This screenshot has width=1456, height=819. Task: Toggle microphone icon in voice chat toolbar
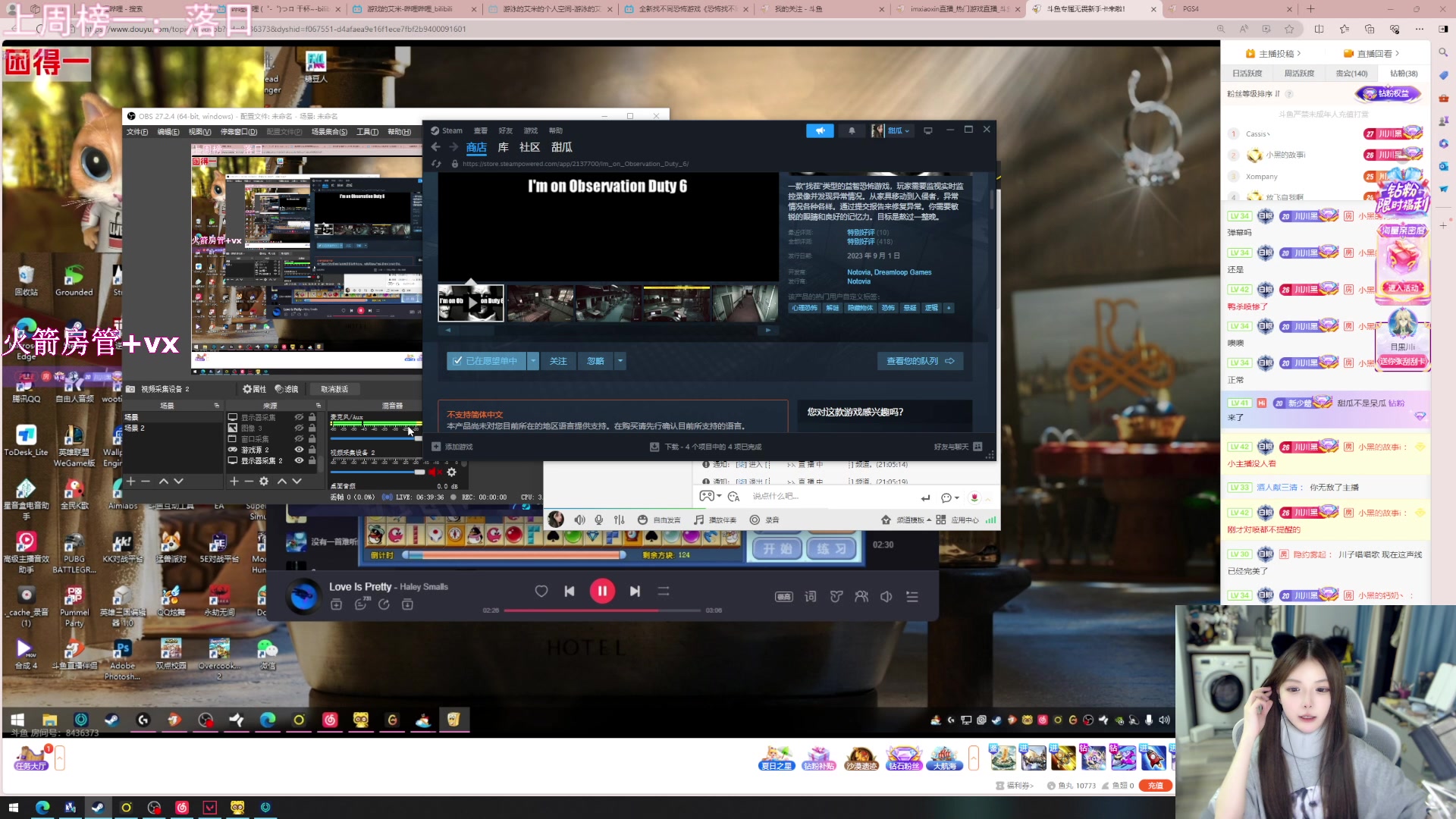[x=599, y=520]
